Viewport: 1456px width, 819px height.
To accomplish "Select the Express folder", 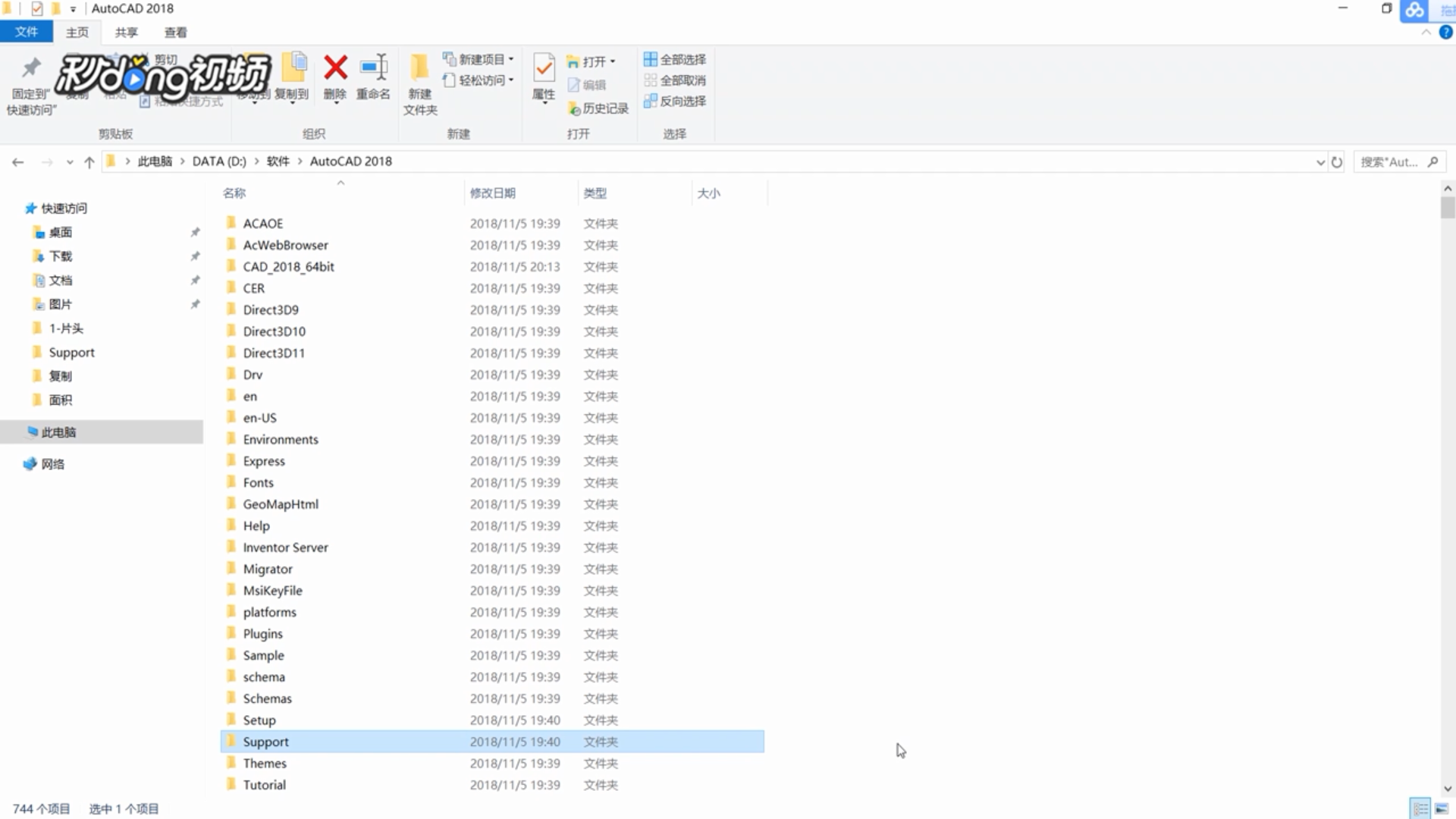I will [492, 461].
